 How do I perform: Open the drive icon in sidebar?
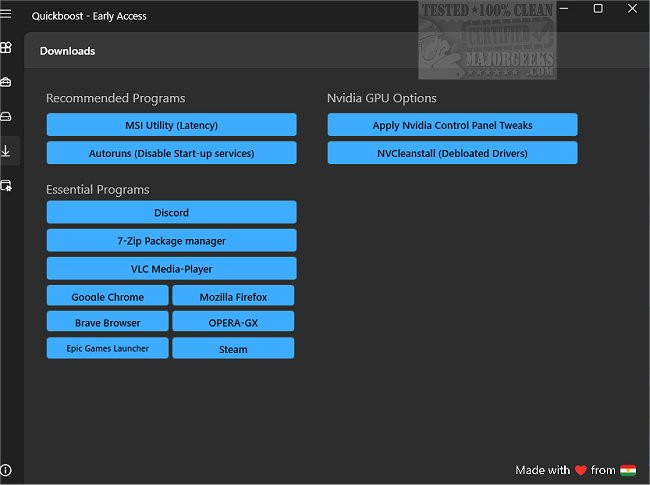pyautogui.click(x=6, y=116)
